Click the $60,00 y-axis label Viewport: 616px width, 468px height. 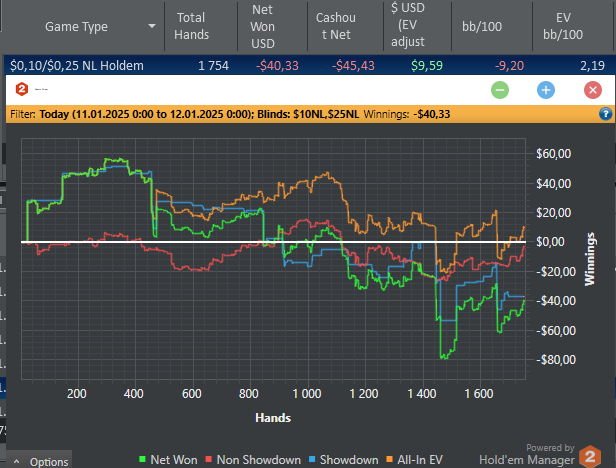coord(554,153)
